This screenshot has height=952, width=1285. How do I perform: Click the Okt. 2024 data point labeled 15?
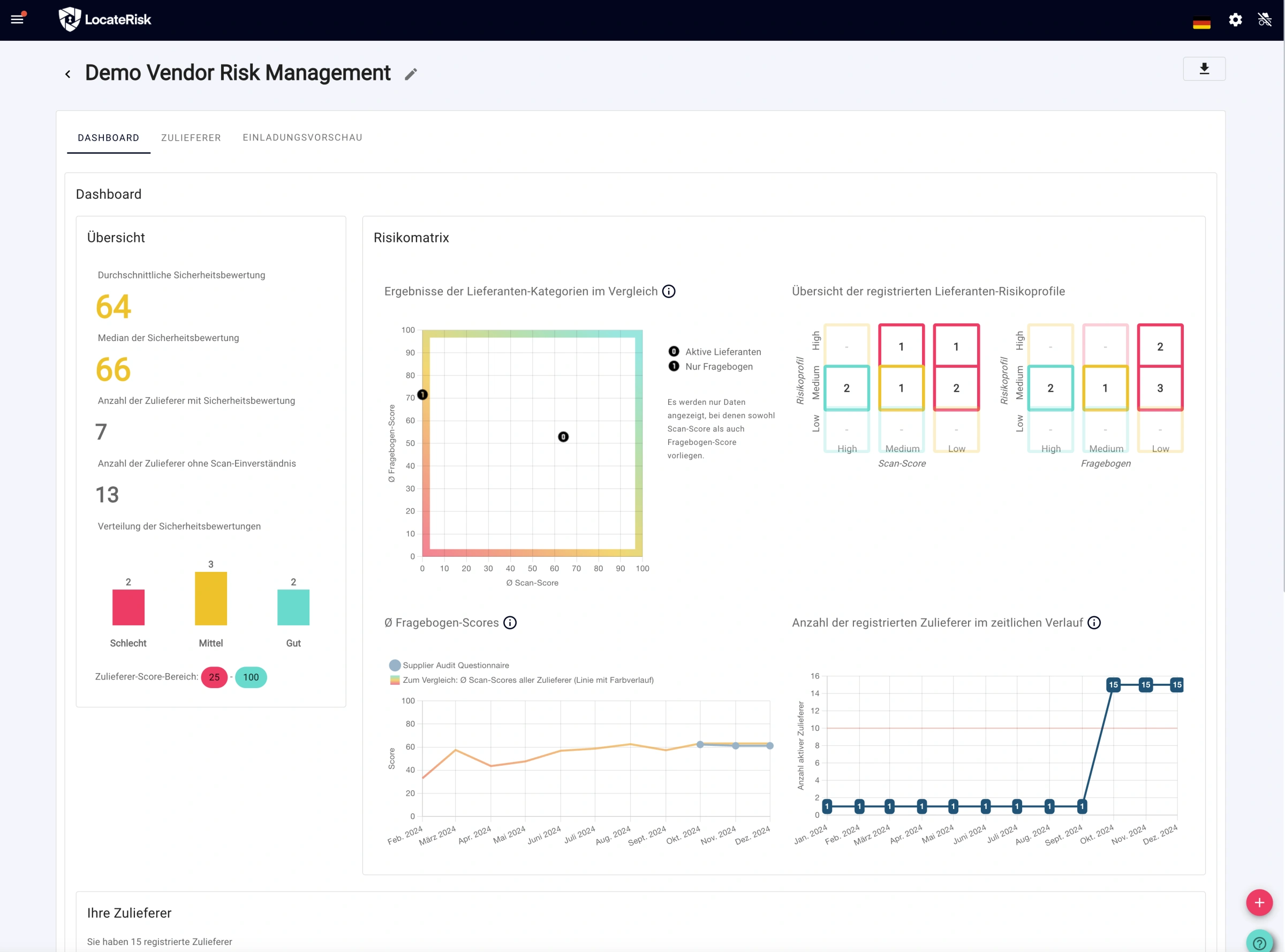1113,685
